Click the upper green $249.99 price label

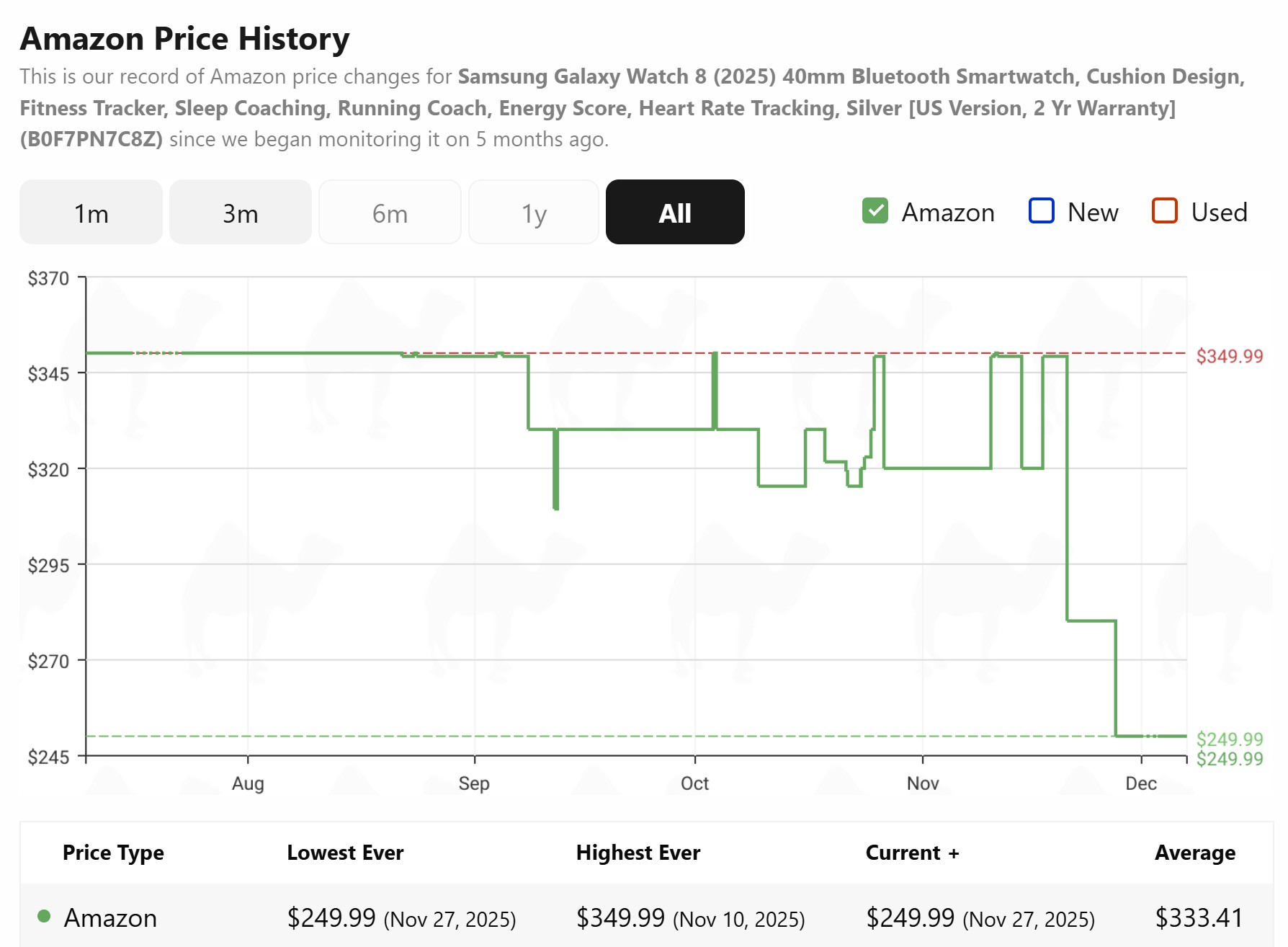click(1229, 739)
